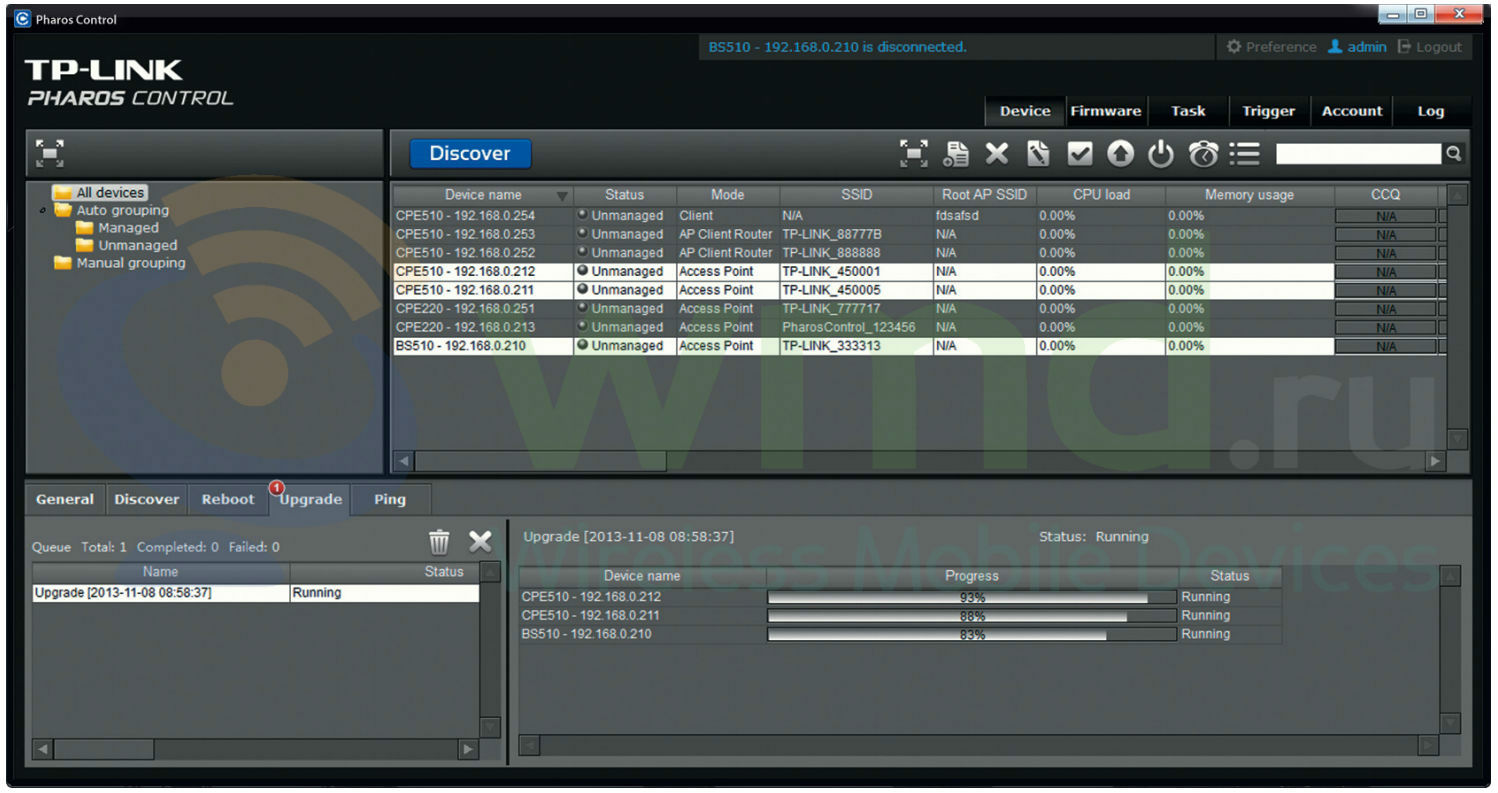Click the search input field in toolbar
Screen dimensions: 1498x793
(x=1359, y=154)
